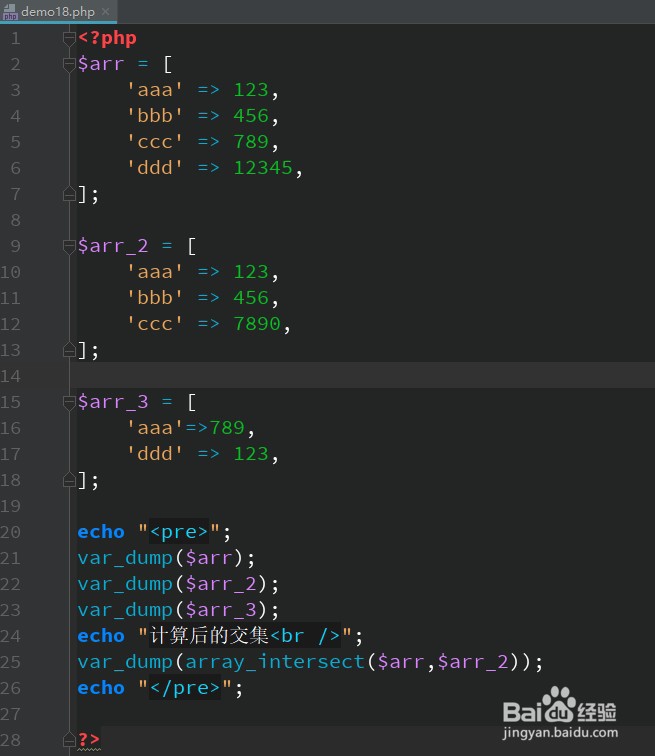
Task: Click the 'ccc' key on line 12
Action: (155, 324)
